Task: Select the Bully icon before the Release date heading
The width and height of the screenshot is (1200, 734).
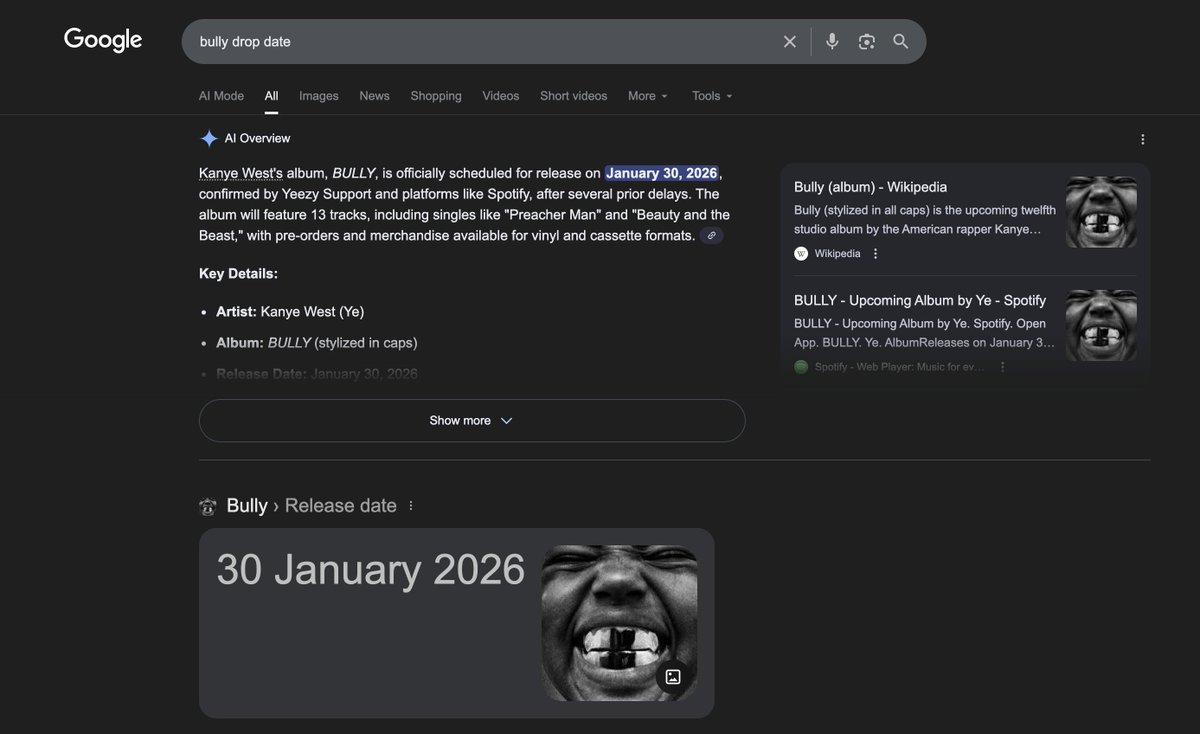Action: [x=208, y=507]
